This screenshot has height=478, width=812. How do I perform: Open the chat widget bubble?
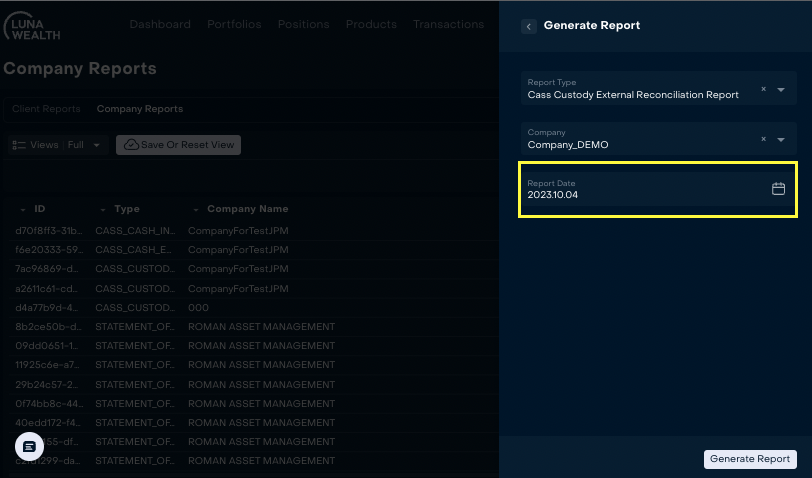click(x=29, y=446)
